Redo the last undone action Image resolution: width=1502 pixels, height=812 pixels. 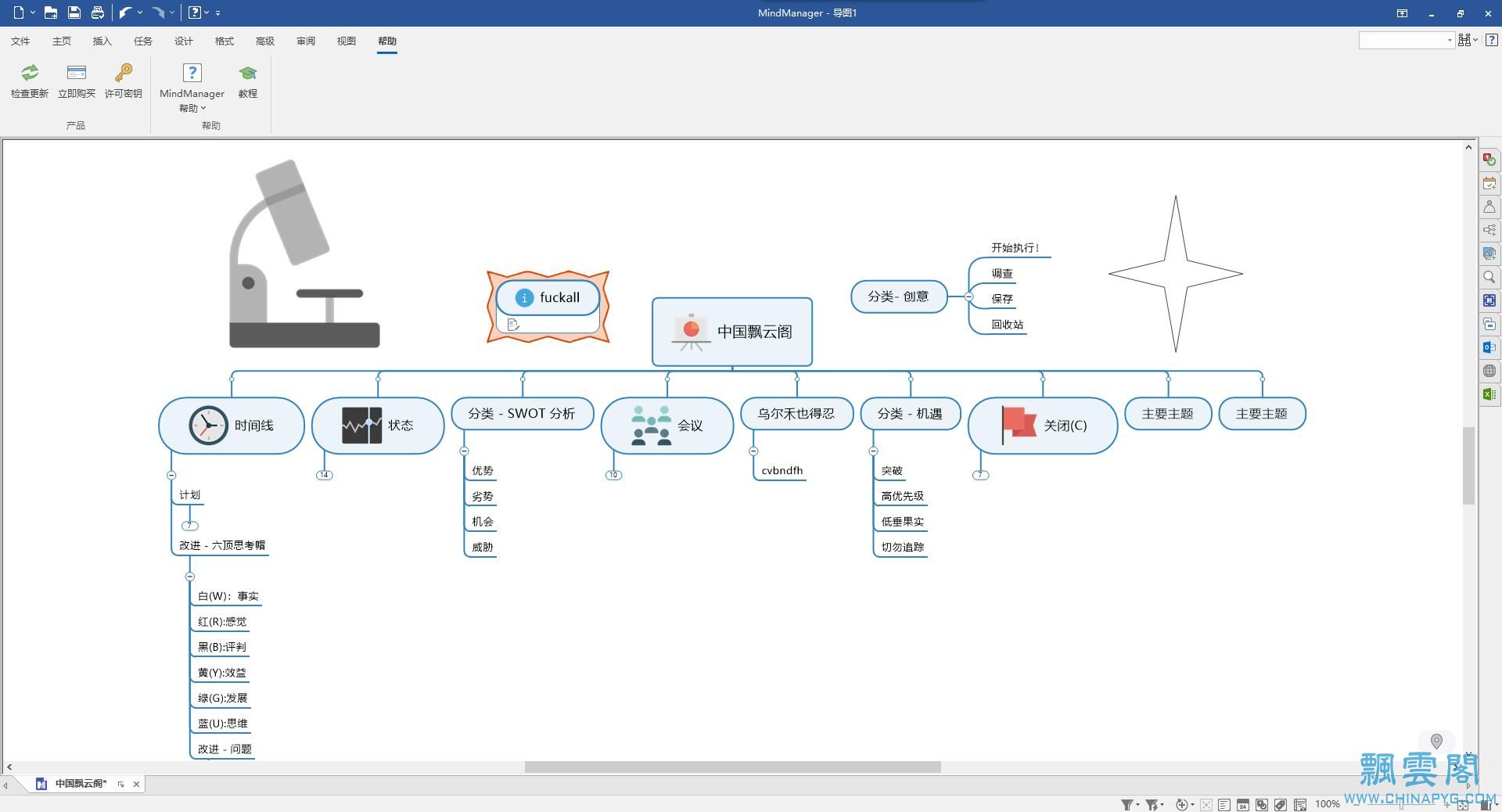[x=159, y=13]
